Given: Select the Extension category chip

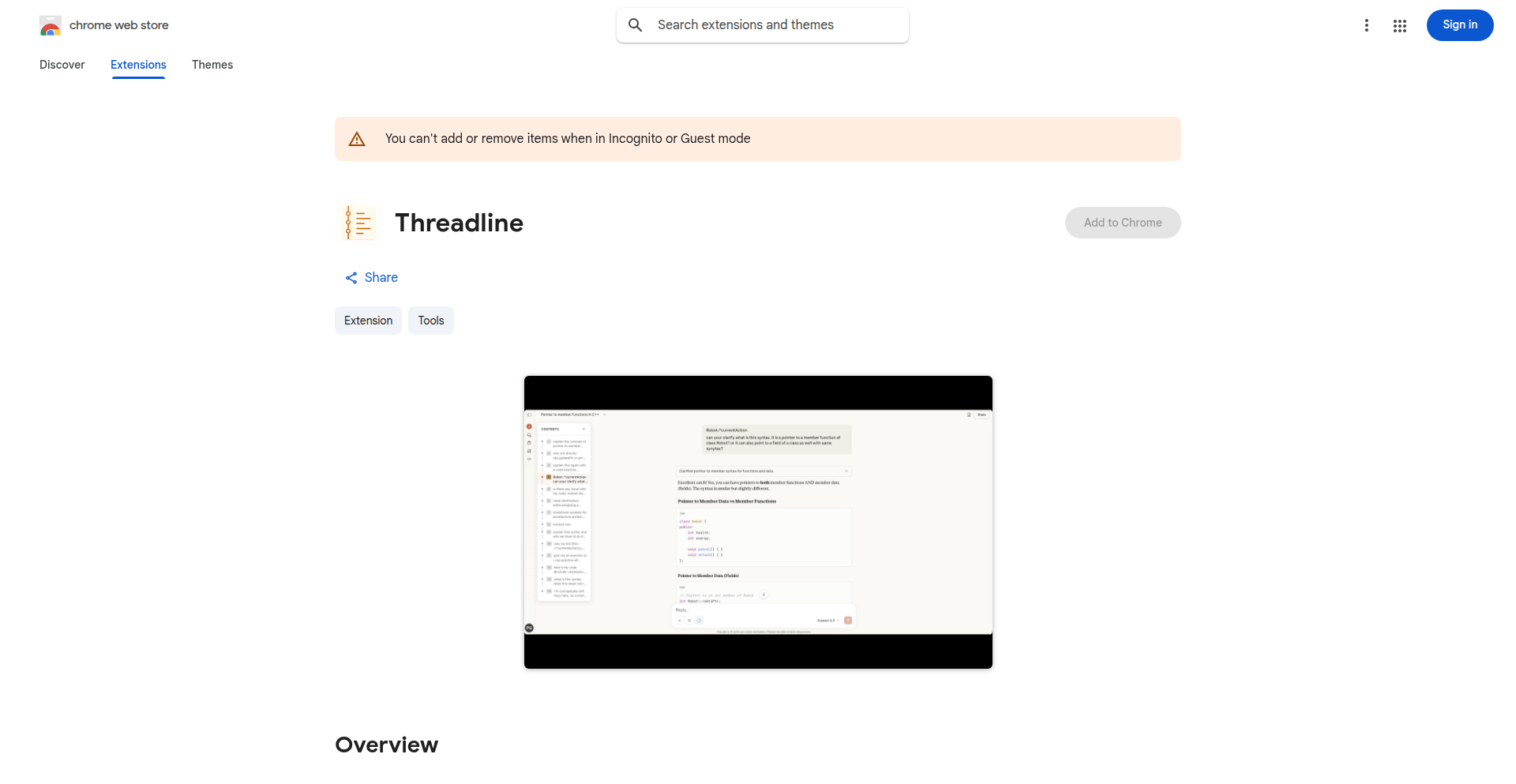Looking at the screenshot, I should pos(368,321).
